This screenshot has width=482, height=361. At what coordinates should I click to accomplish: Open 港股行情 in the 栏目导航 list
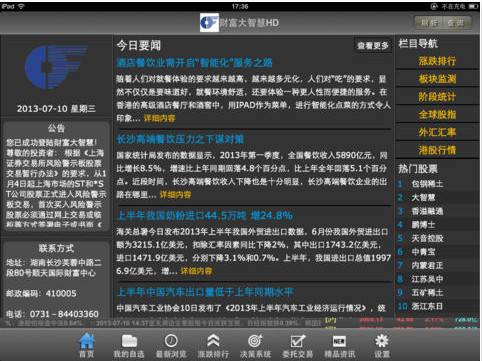(x=437, y=150)
